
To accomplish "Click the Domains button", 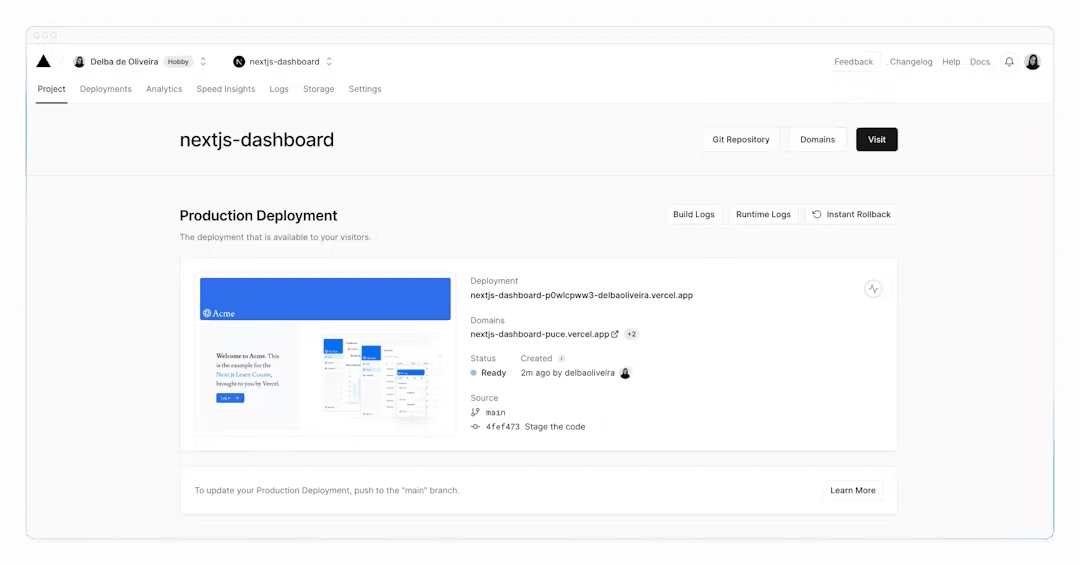I will tap(818, 139).
